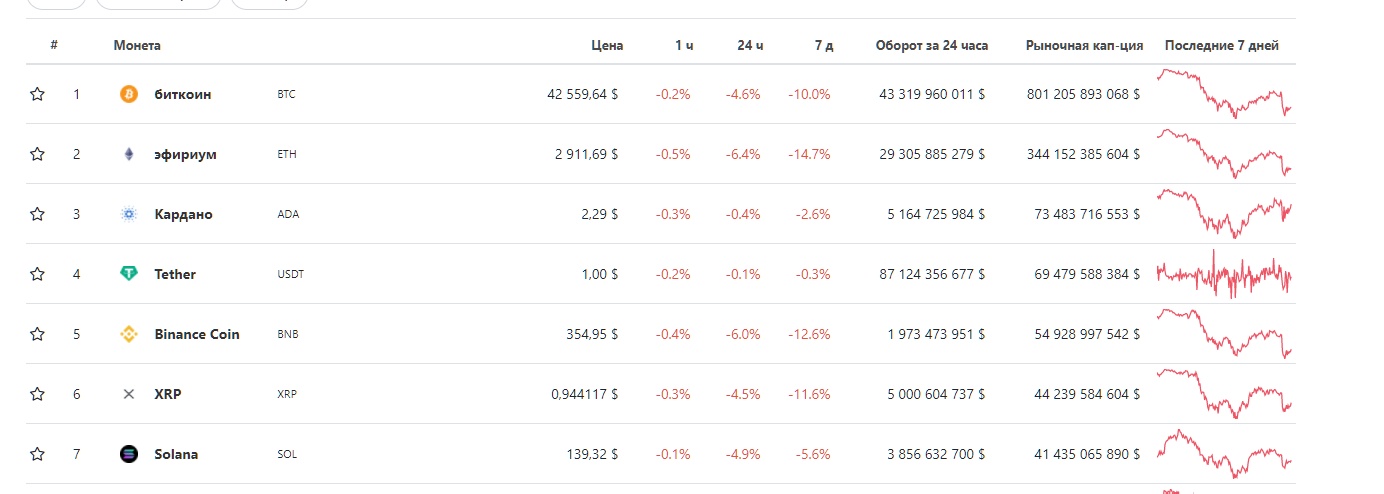1384x494 pixels.
Task: Sort by the Цена column header
Action: click(x=606, y=45)
